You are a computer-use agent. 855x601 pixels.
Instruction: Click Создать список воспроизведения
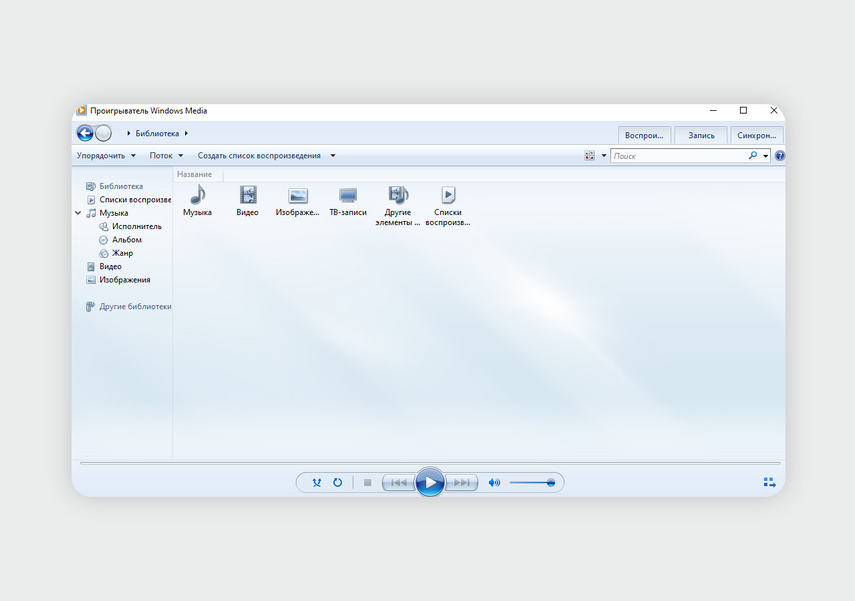click(259, 155)
